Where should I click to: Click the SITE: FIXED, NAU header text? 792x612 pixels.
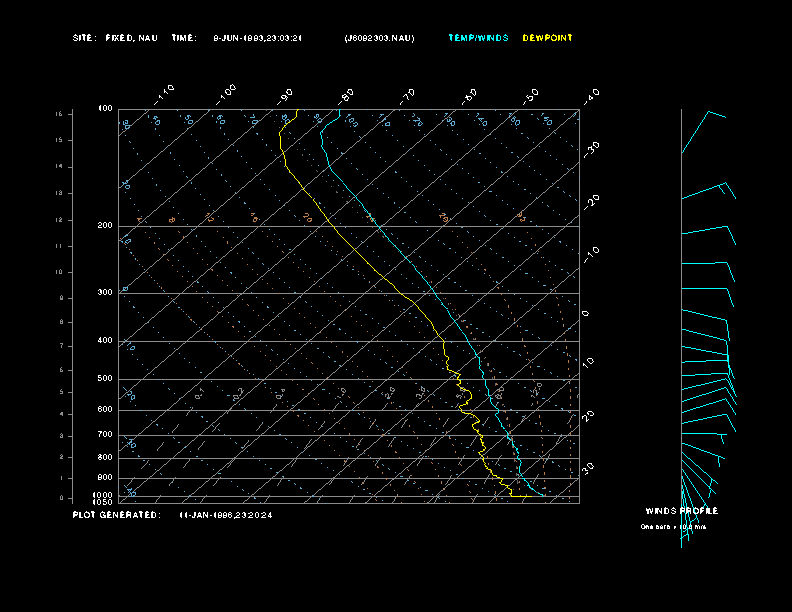pyautogui.click(x=115, y=38)
